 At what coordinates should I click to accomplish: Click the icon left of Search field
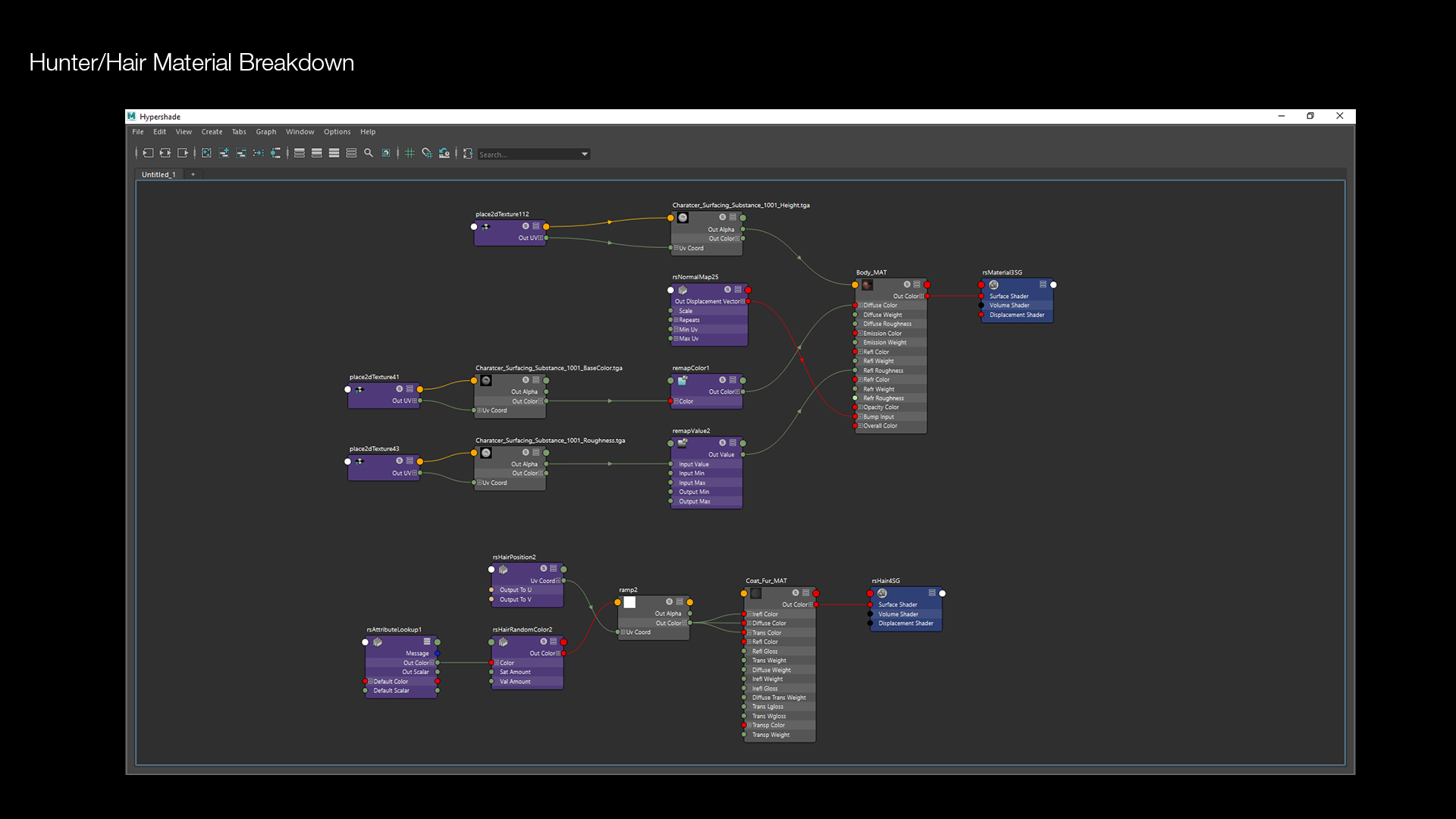pyautogui.click(x=468, y=153)
